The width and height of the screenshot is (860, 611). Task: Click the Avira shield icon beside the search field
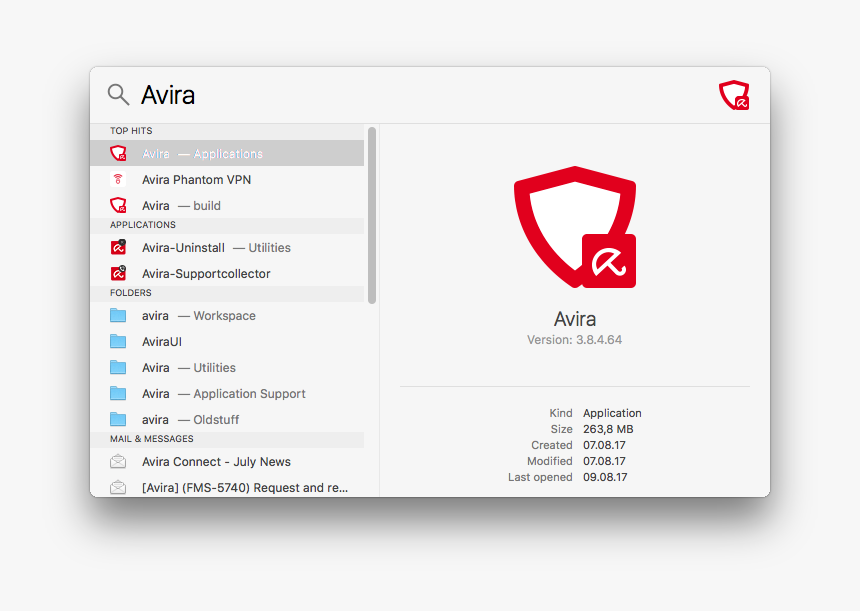click(734, 95)
